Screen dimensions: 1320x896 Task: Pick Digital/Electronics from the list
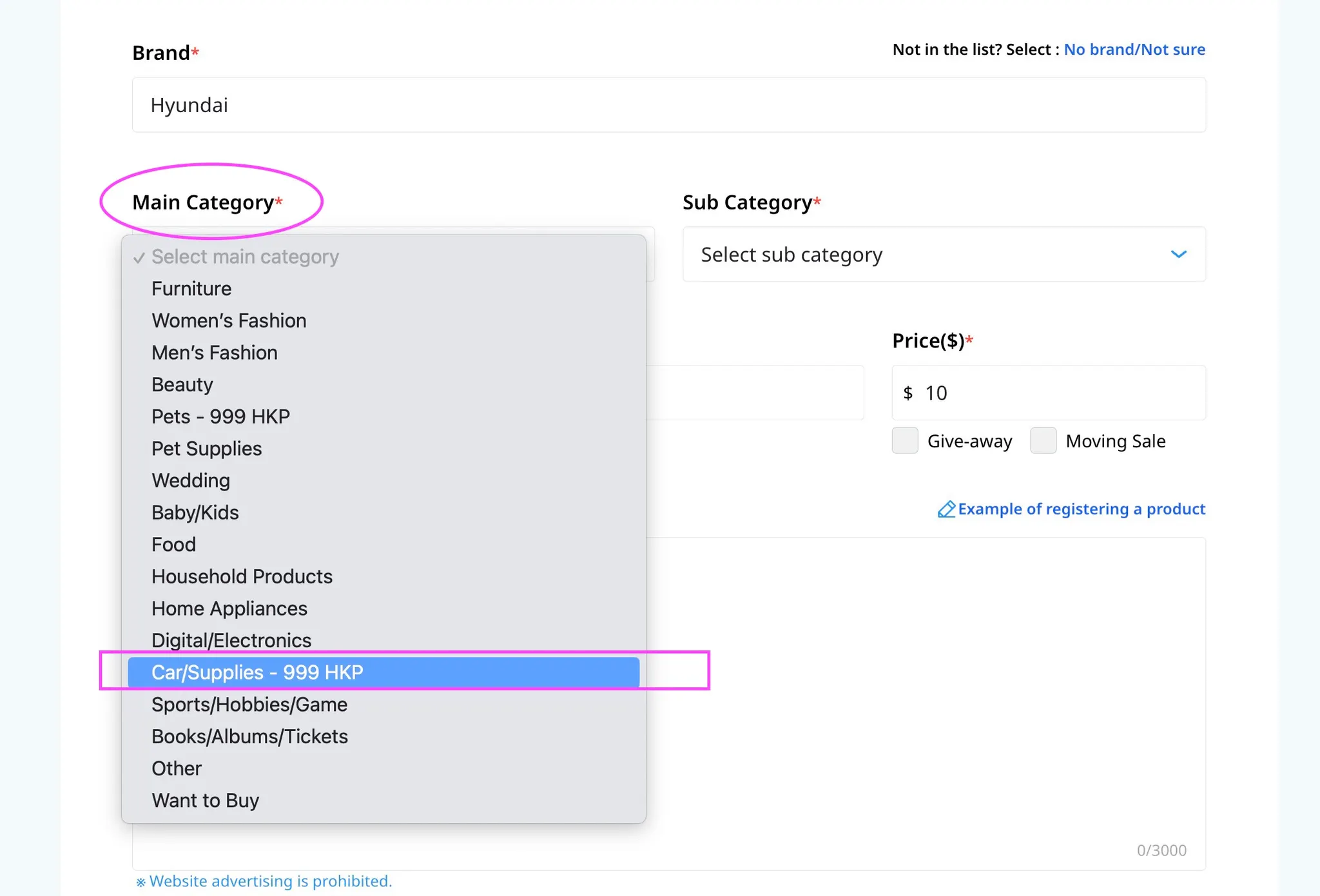pos(231,640)
